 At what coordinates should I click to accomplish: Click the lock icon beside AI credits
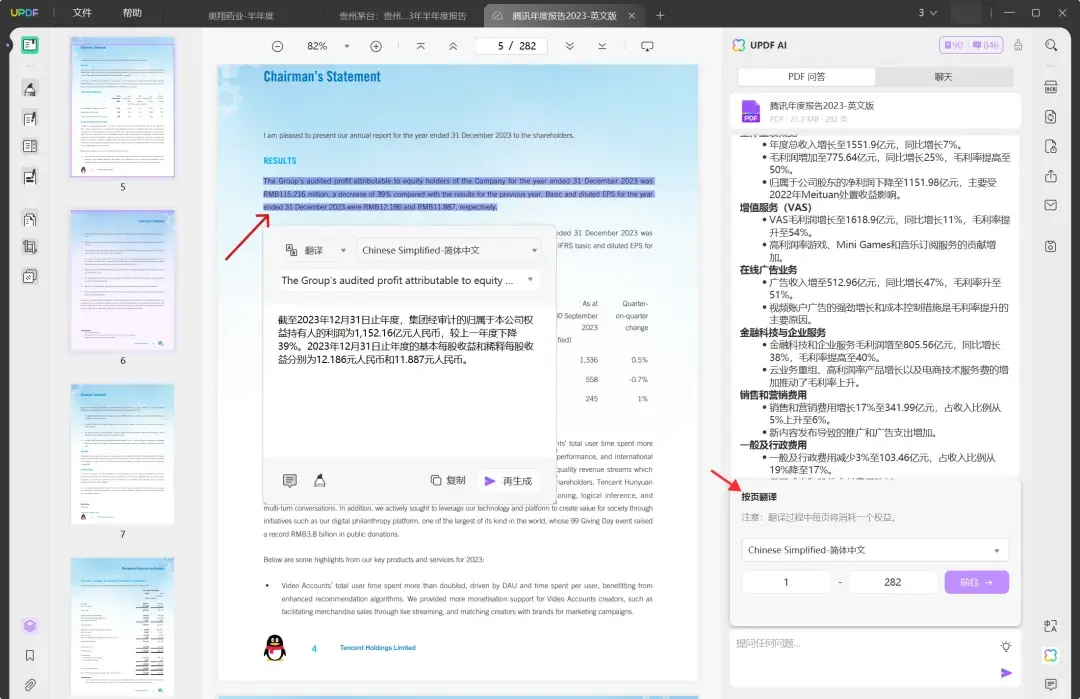(1018, 45)
